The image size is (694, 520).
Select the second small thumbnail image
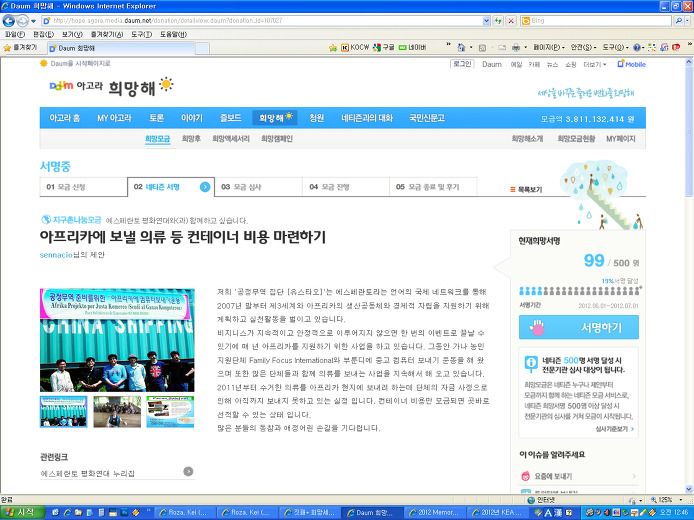click(x=117, y=412)
